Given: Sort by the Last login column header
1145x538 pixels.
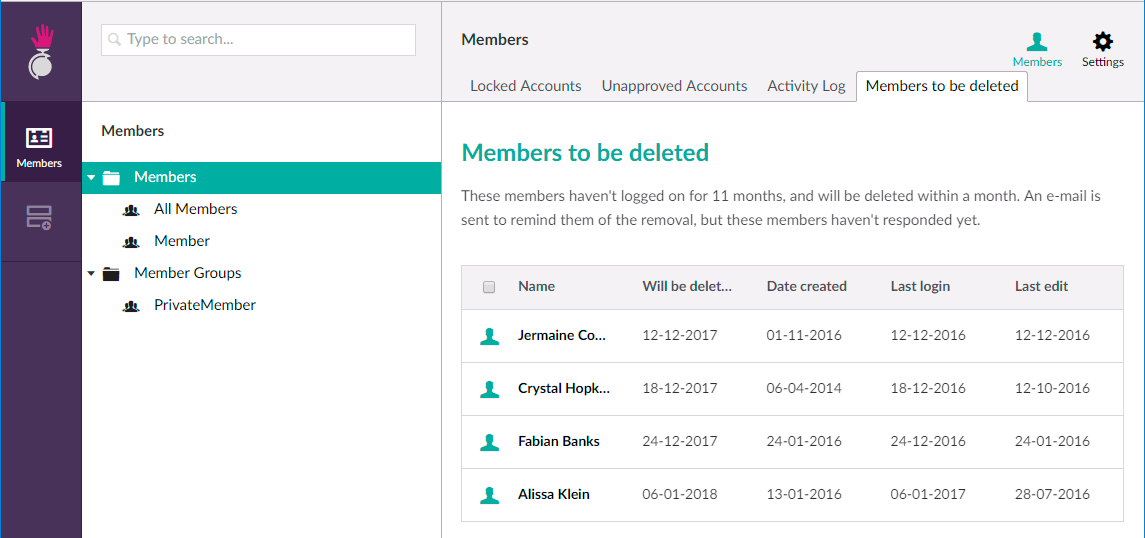Looking at the screenshot, I should coord(920,286).
